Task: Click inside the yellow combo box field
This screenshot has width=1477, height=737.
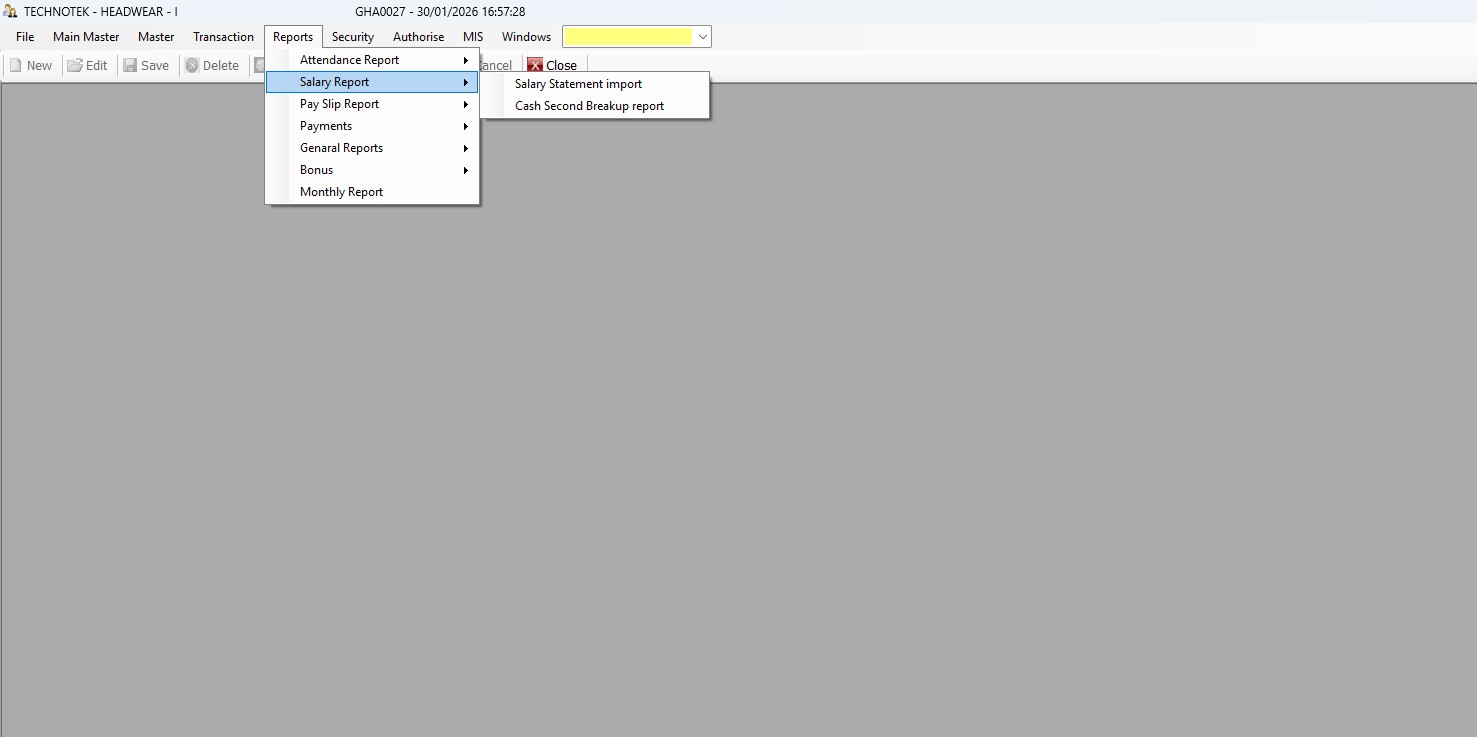Action: click(x=628, y=37)
